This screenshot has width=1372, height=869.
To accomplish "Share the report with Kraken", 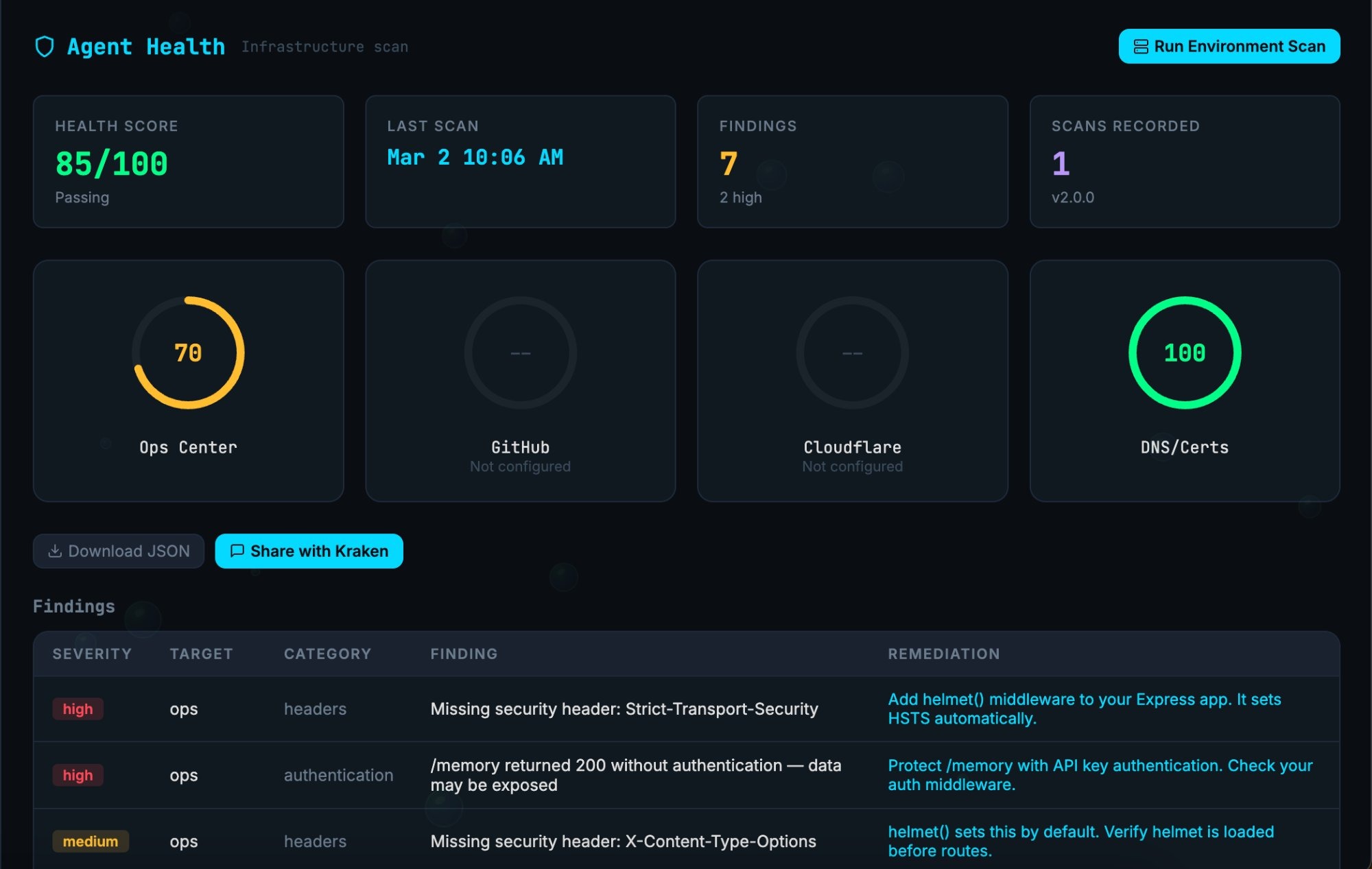I will coord(309,551).
